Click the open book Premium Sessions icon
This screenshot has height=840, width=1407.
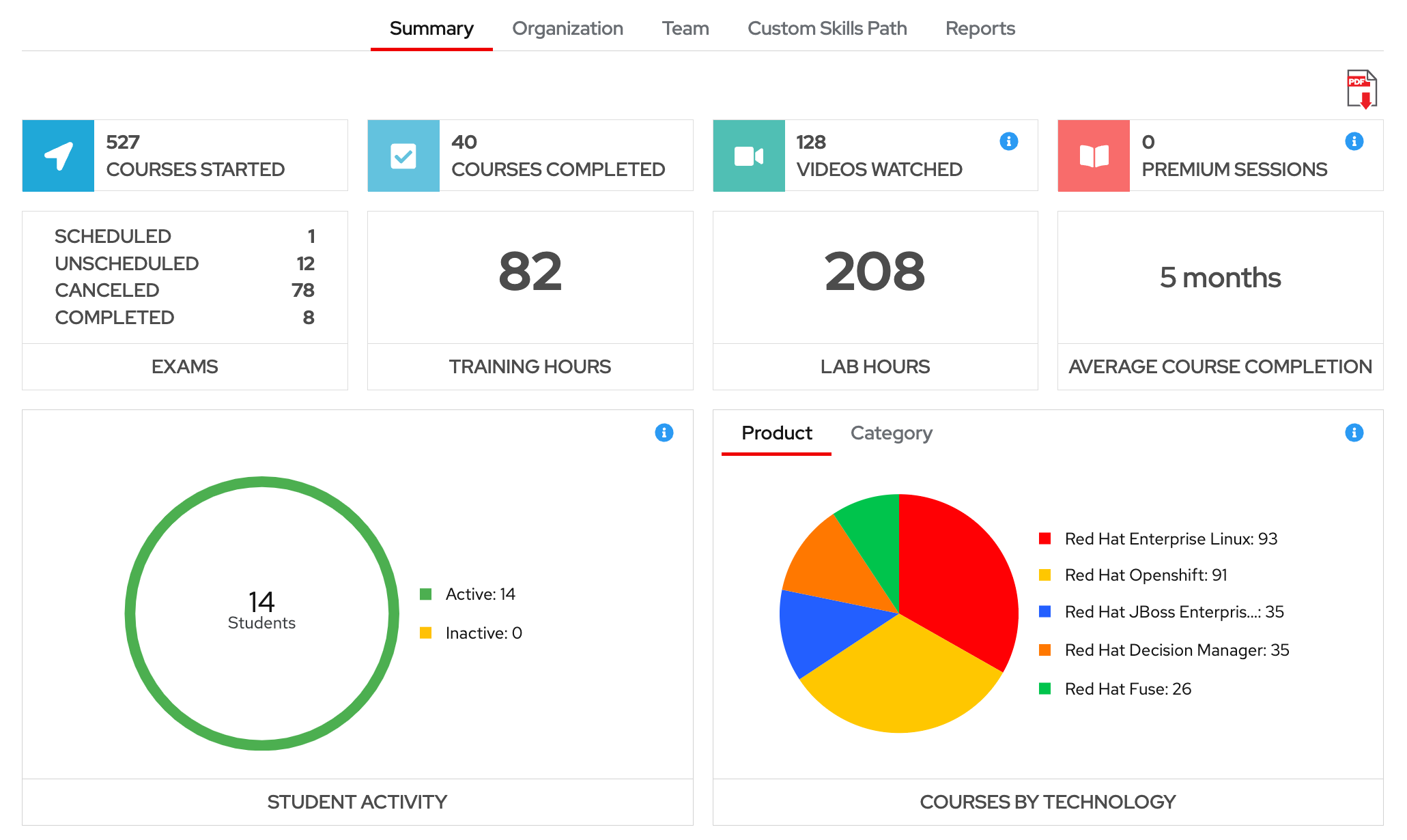click(x=1093, y=156)
